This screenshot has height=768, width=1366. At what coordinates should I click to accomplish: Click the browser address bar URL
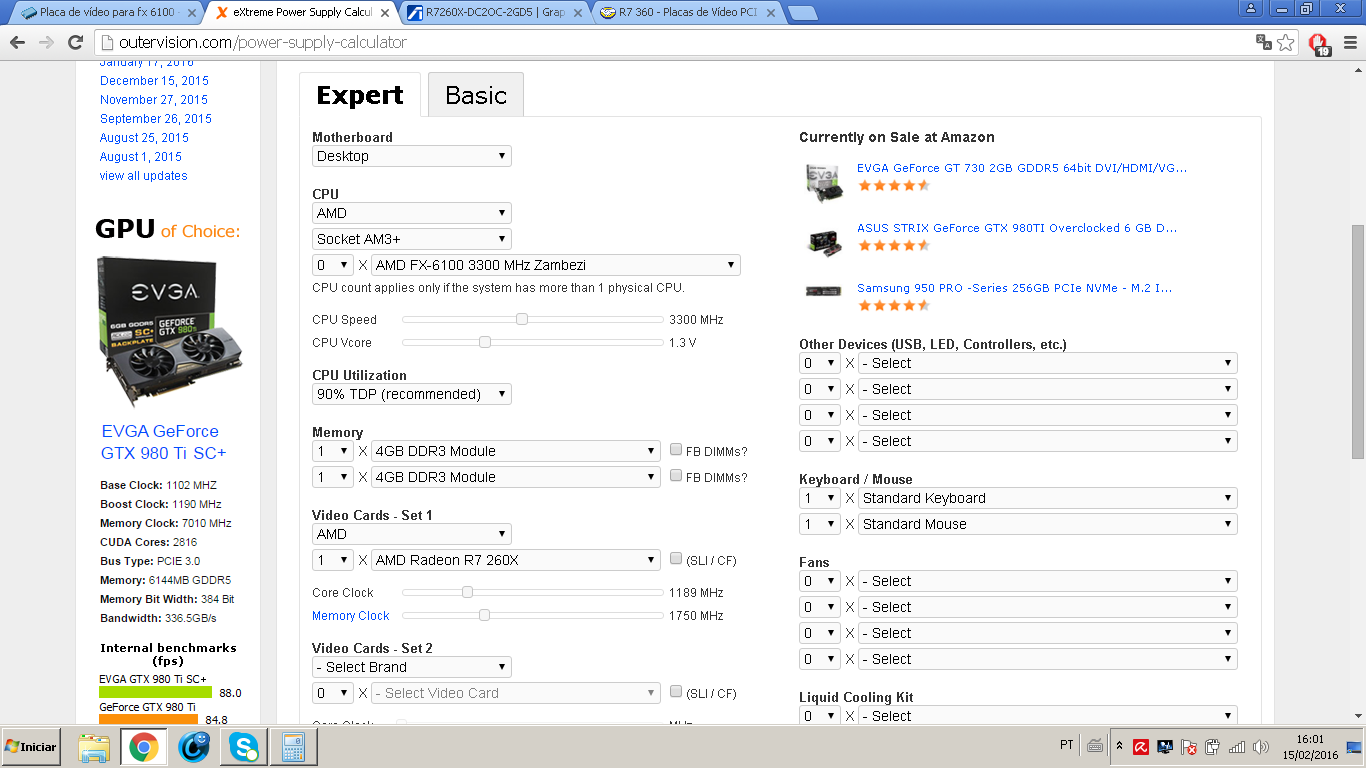point(263,42)
